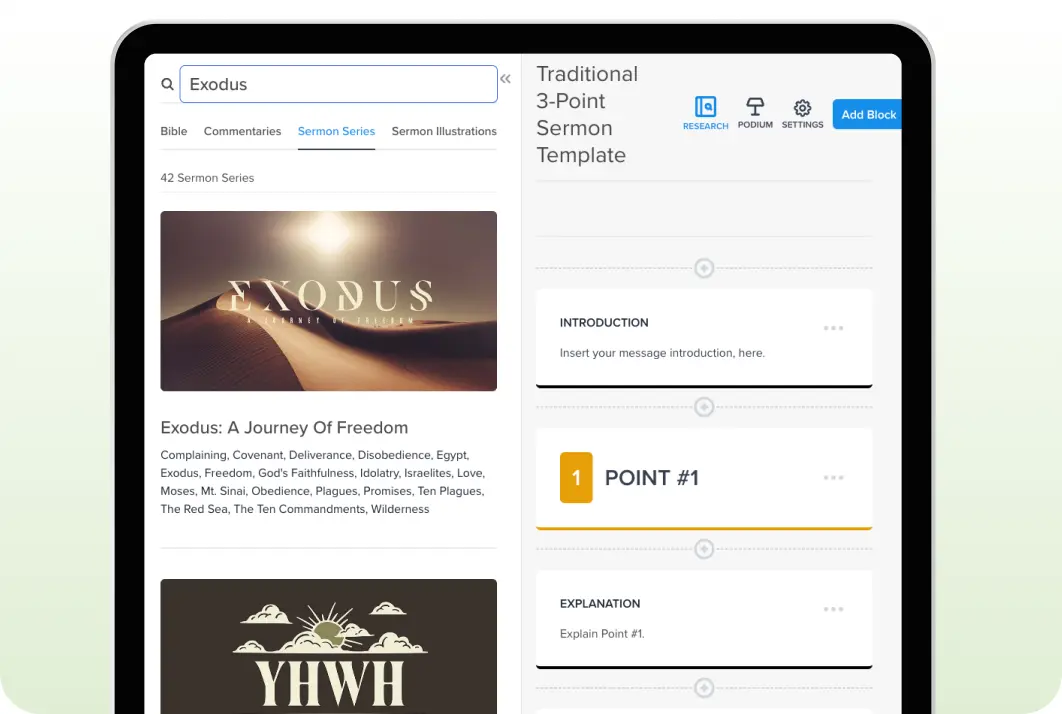Open the Point #1 block options menu
This screenshot has height=714, width=1062.
[x=834, y=477]
